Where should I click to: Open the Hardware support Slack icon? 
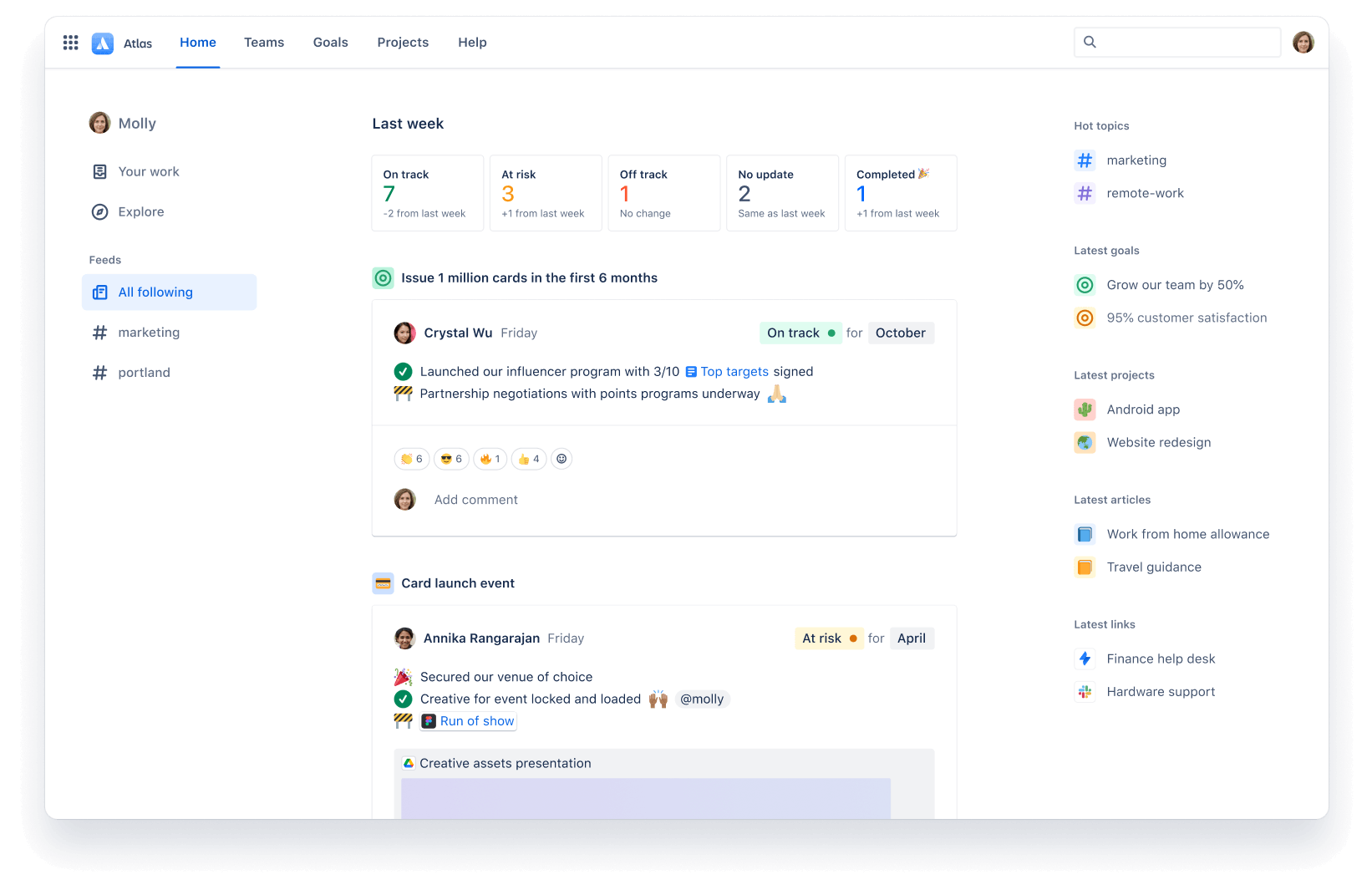(1085, 692)
